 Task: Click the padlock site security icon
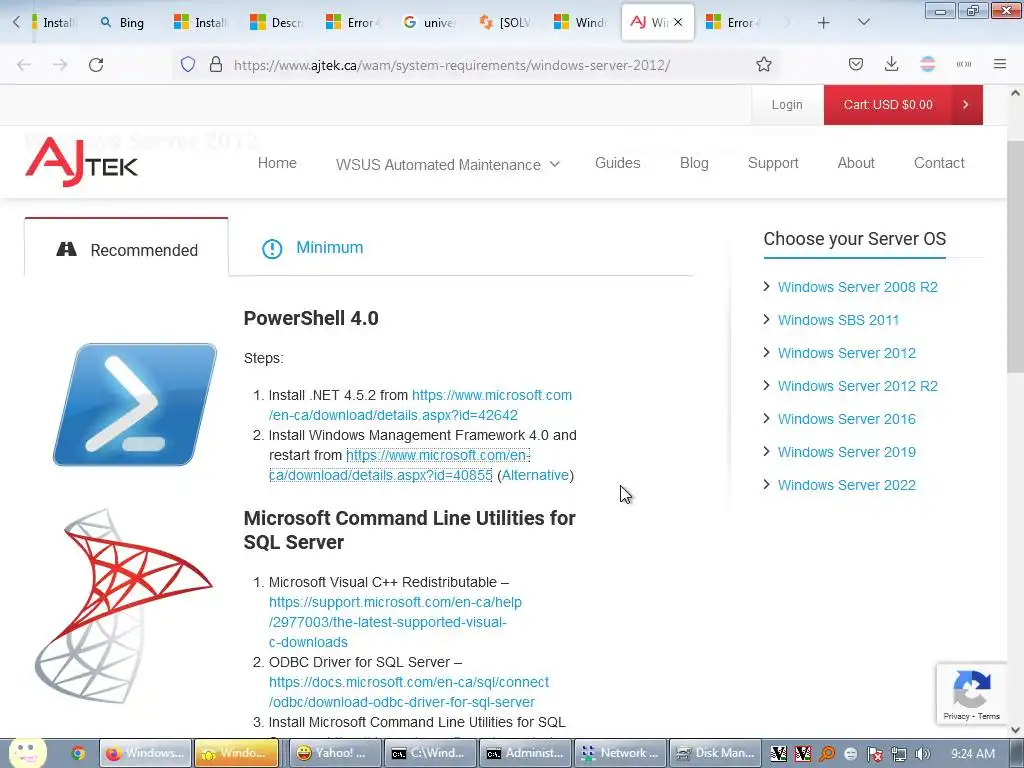[216, 65]
